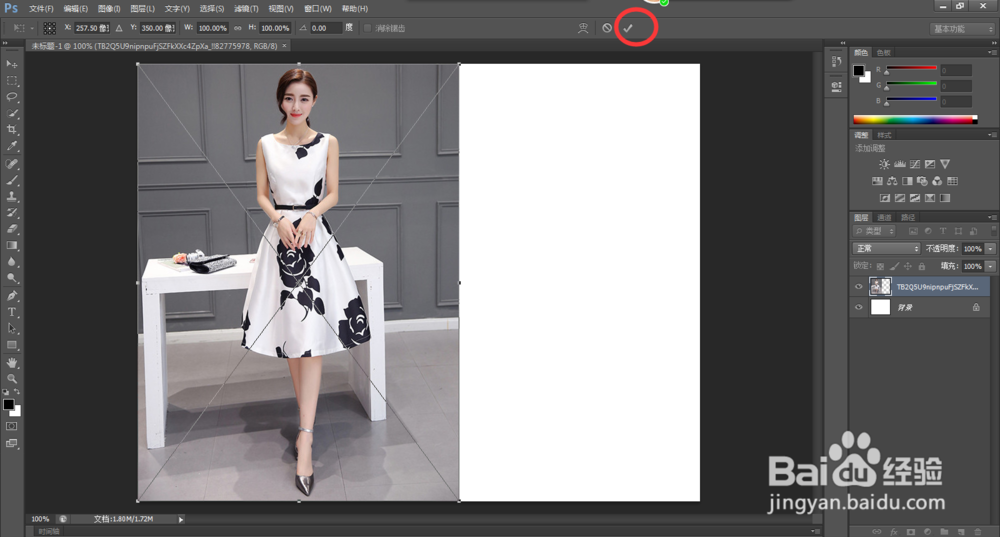Select the Horizontal Type tool

point(11,312)
